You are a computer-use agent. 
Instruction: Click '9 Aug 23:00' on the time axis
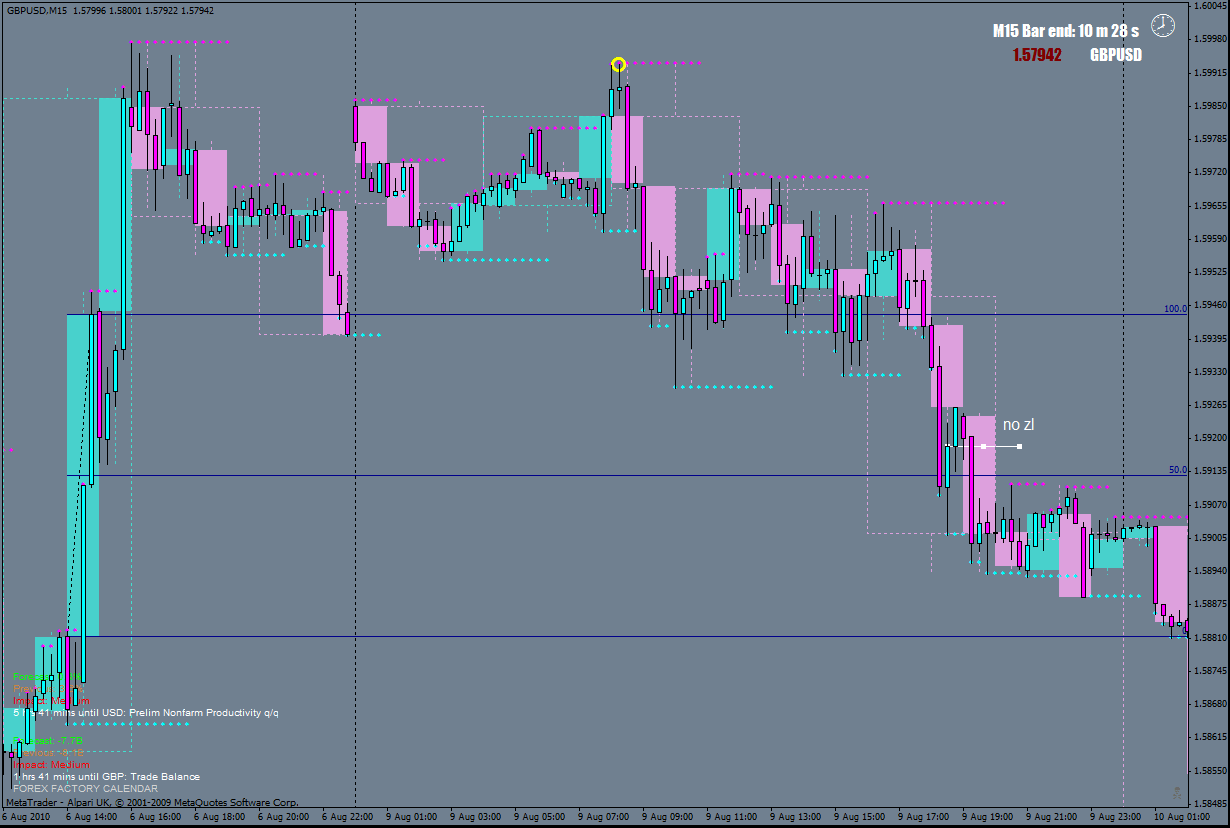pos(1115,816)
